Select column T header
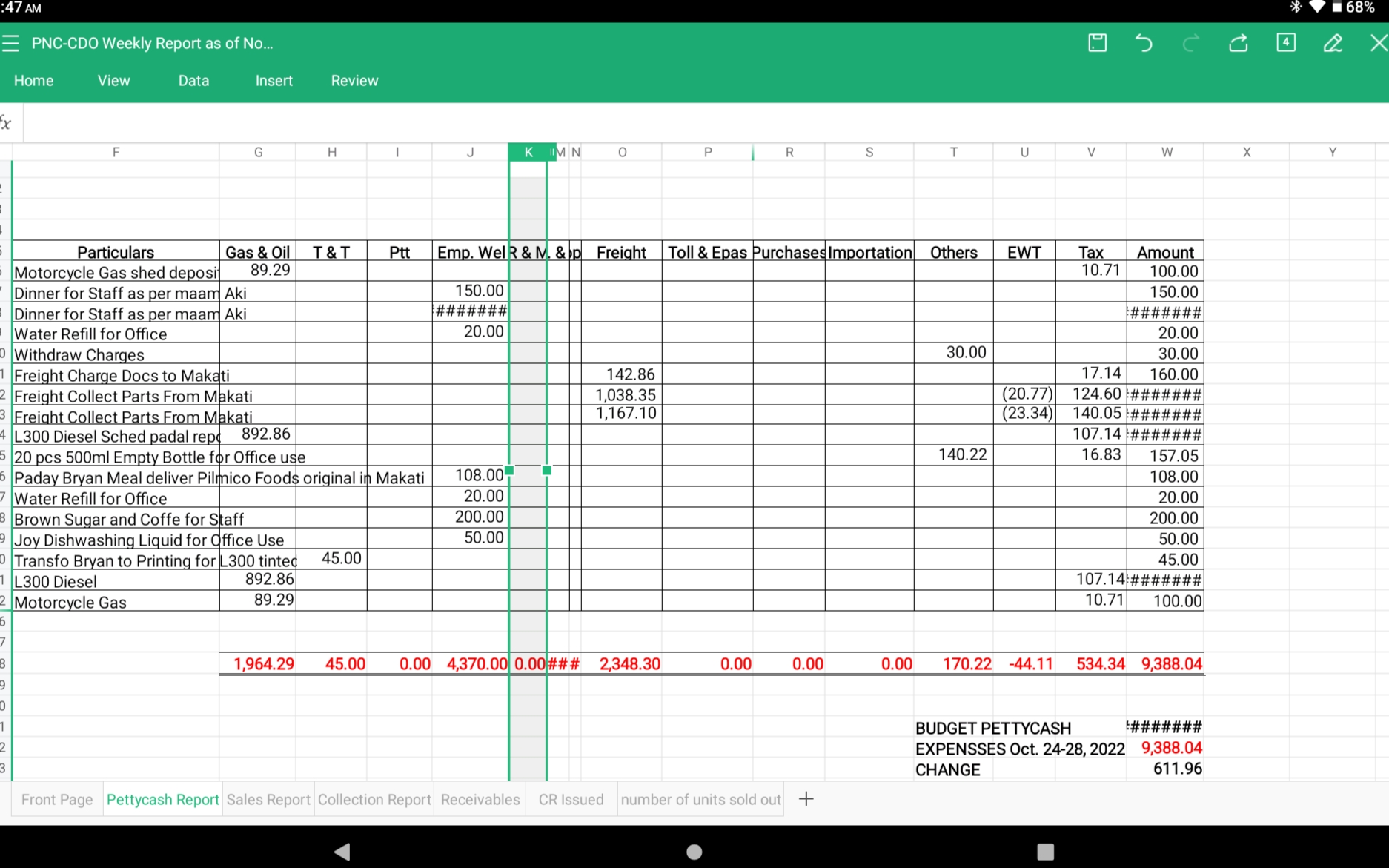1389x868 pixels. point(954,152)
